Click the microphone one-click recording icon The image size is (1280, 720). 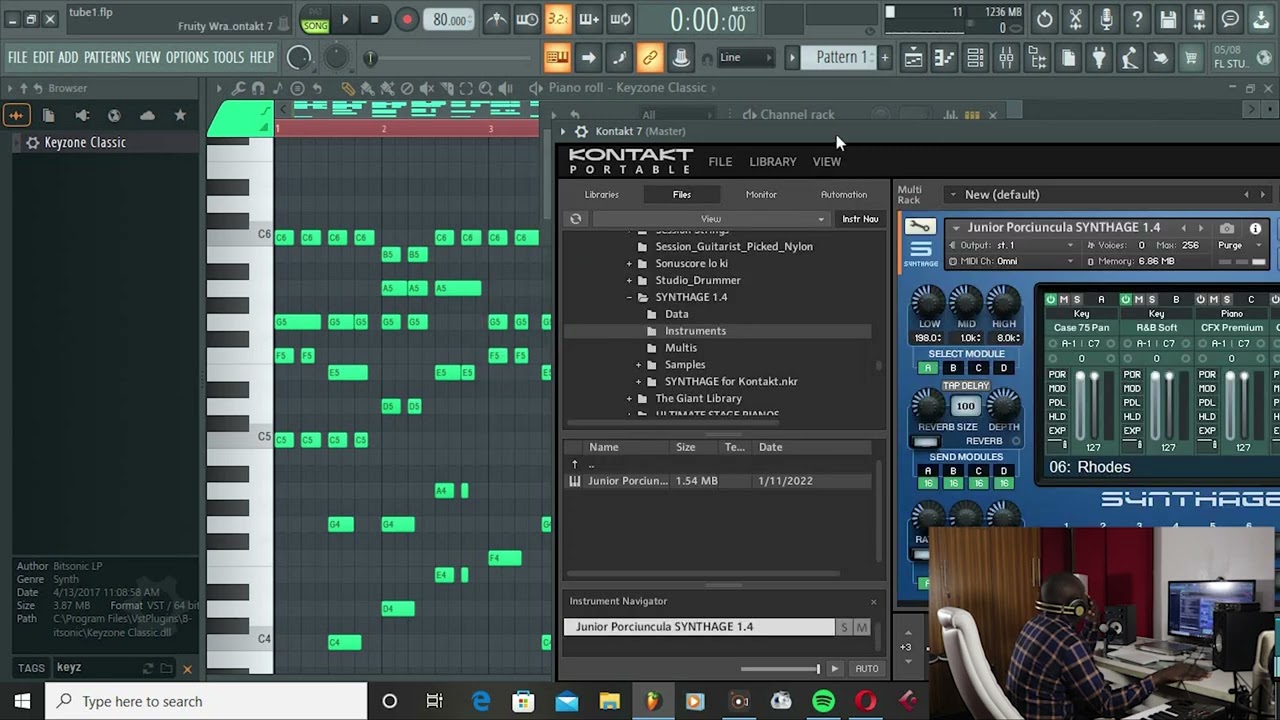(x=1106, y=19)
